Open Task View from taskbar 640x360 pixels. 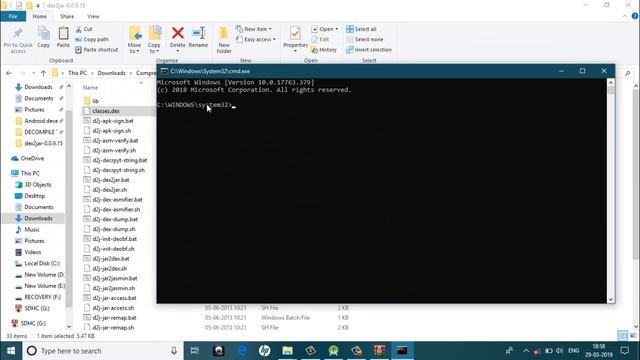point(195,351)
